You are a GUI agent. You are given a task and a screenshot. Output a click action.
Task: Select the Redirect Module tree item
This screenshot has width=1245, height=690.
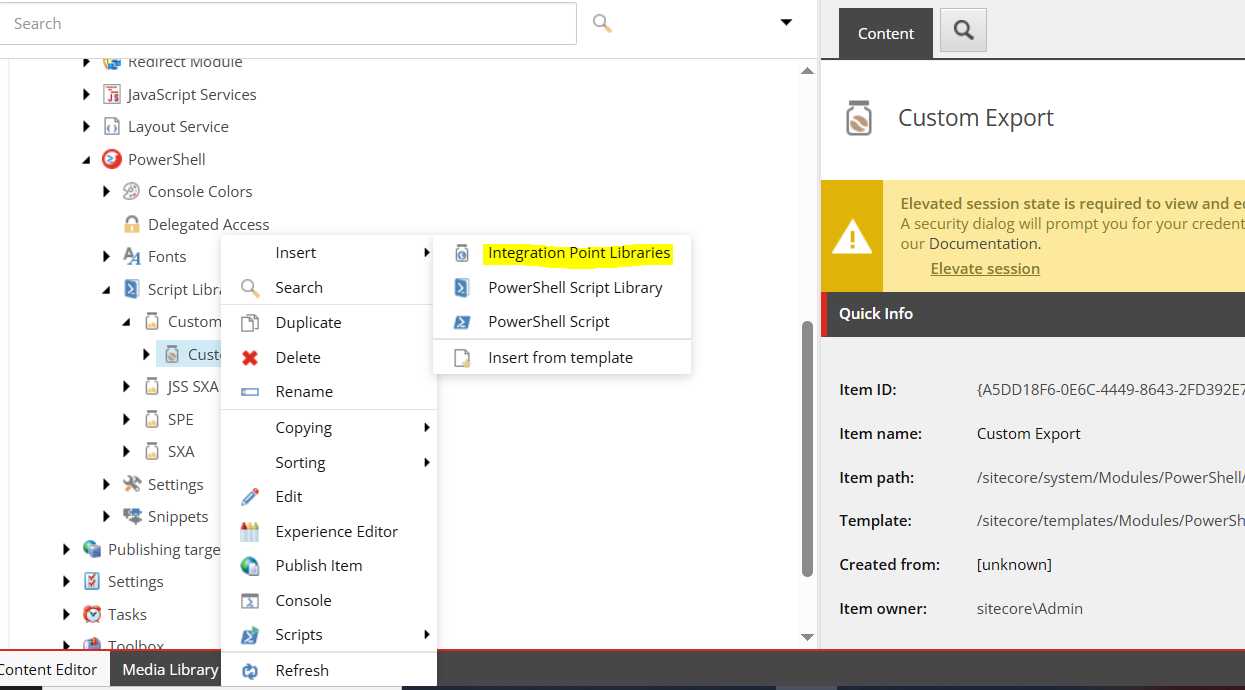click(x=185, y=62)
